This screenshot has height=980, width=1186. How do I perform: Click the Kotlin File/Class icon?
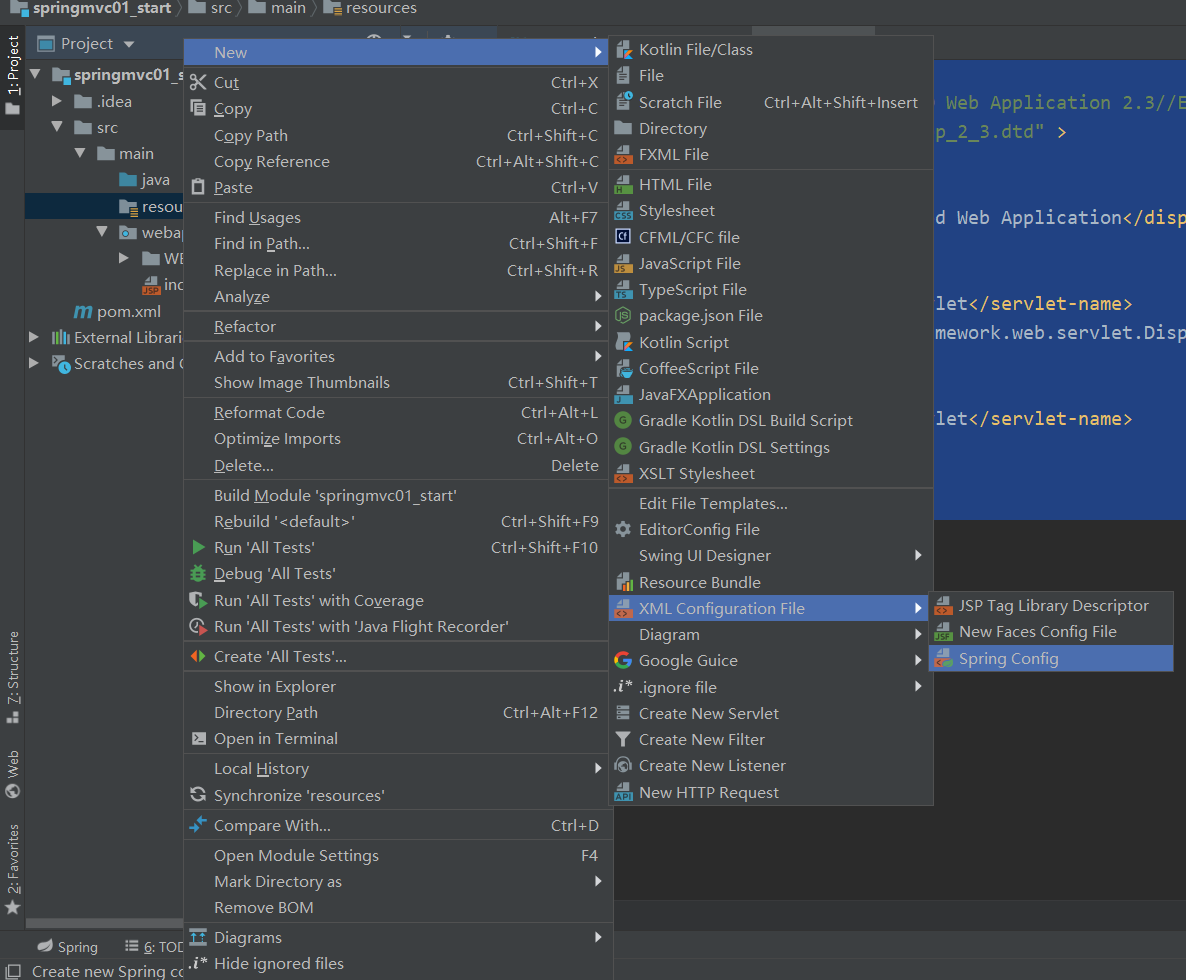pyautogui.click(x=623, y=50)
